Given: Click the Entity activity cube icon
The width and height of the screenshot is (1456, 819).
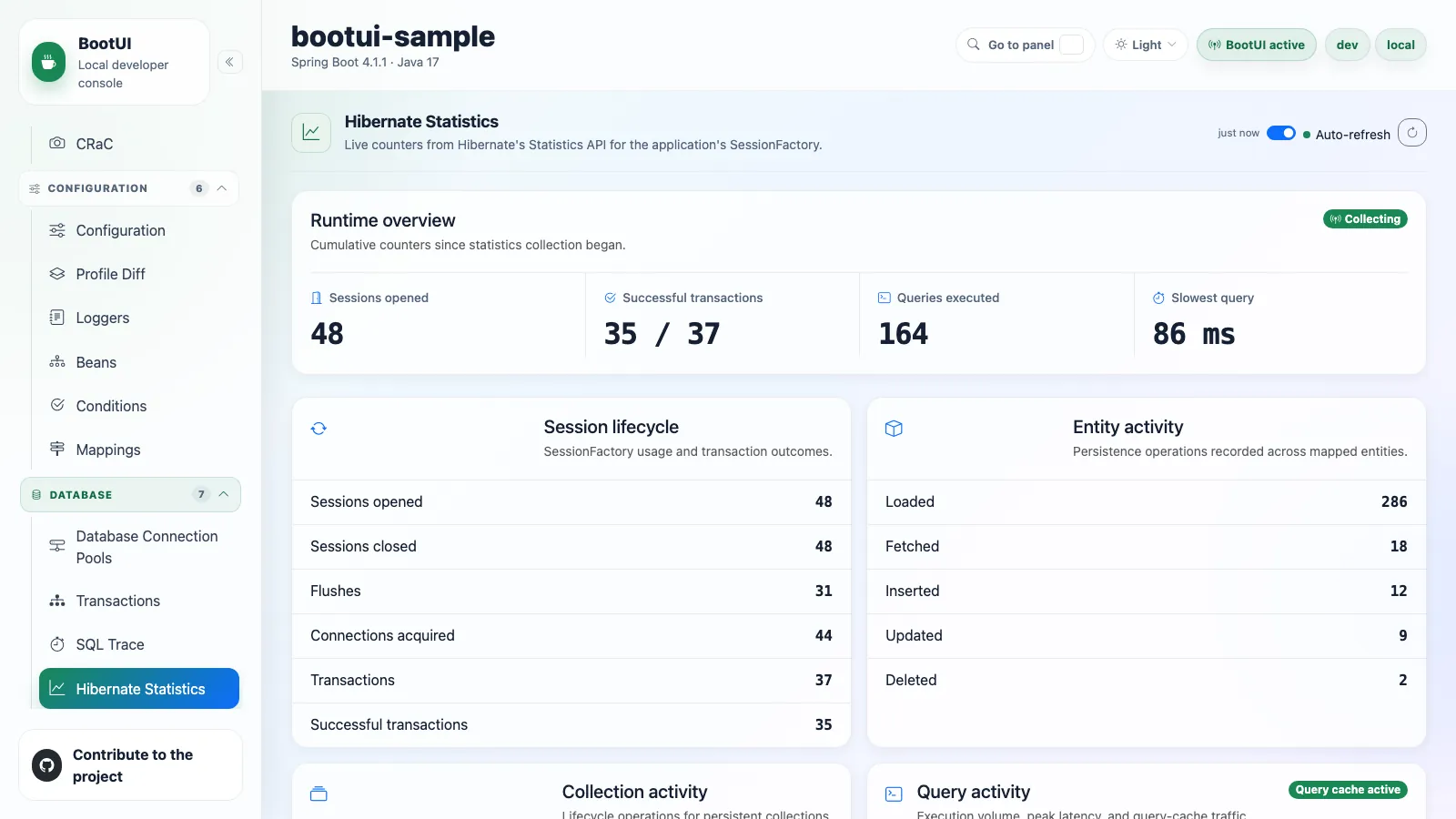Looking at the screenshot, I should click(x=894, y=429).
